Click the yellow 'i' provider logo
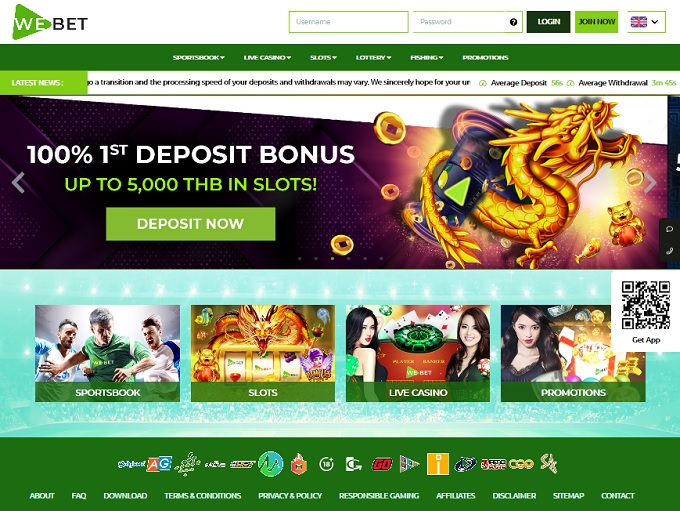This screenshot has height=511, width=680. coord(438,464)
